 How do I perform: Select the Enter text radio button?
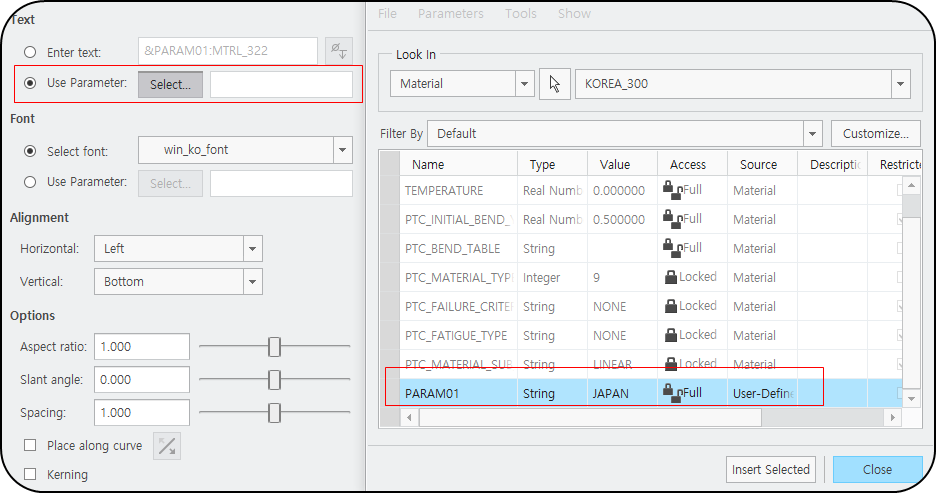[x=30, y=52]
